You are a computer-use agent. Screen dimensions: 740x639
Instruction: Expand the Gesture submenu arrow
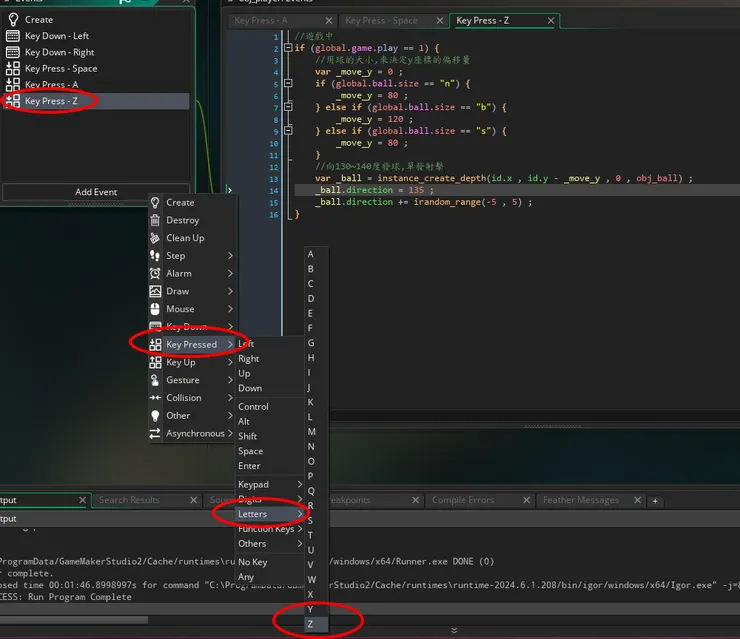click(x=230, y=380)
